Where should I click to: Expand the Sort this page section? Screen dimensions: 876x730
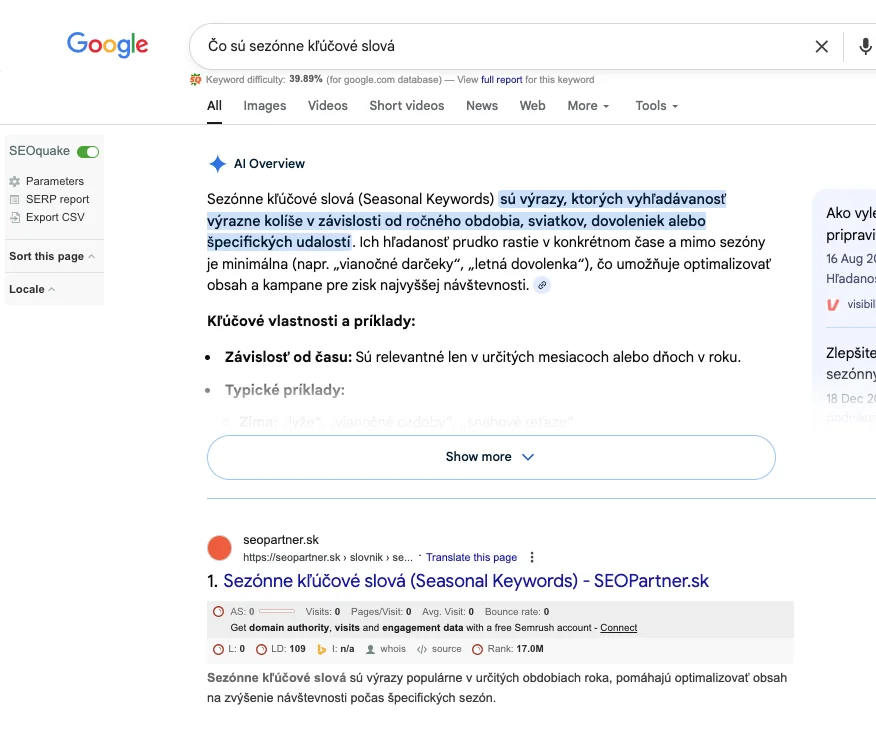pyautogui.click(x=52, y=256)
